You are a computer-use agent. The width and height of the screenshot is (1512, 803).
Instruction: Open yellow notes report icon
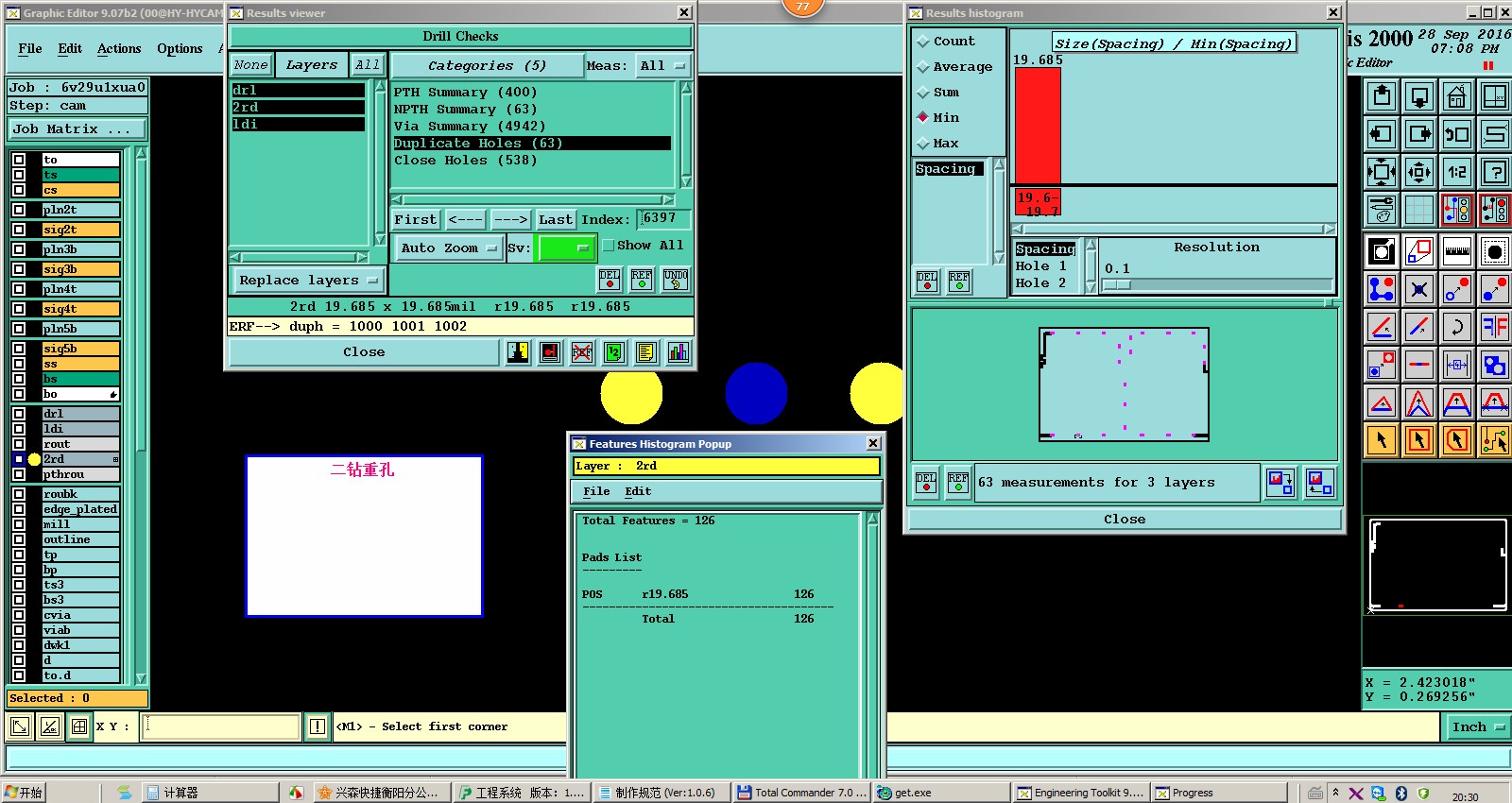coord(646,352)
